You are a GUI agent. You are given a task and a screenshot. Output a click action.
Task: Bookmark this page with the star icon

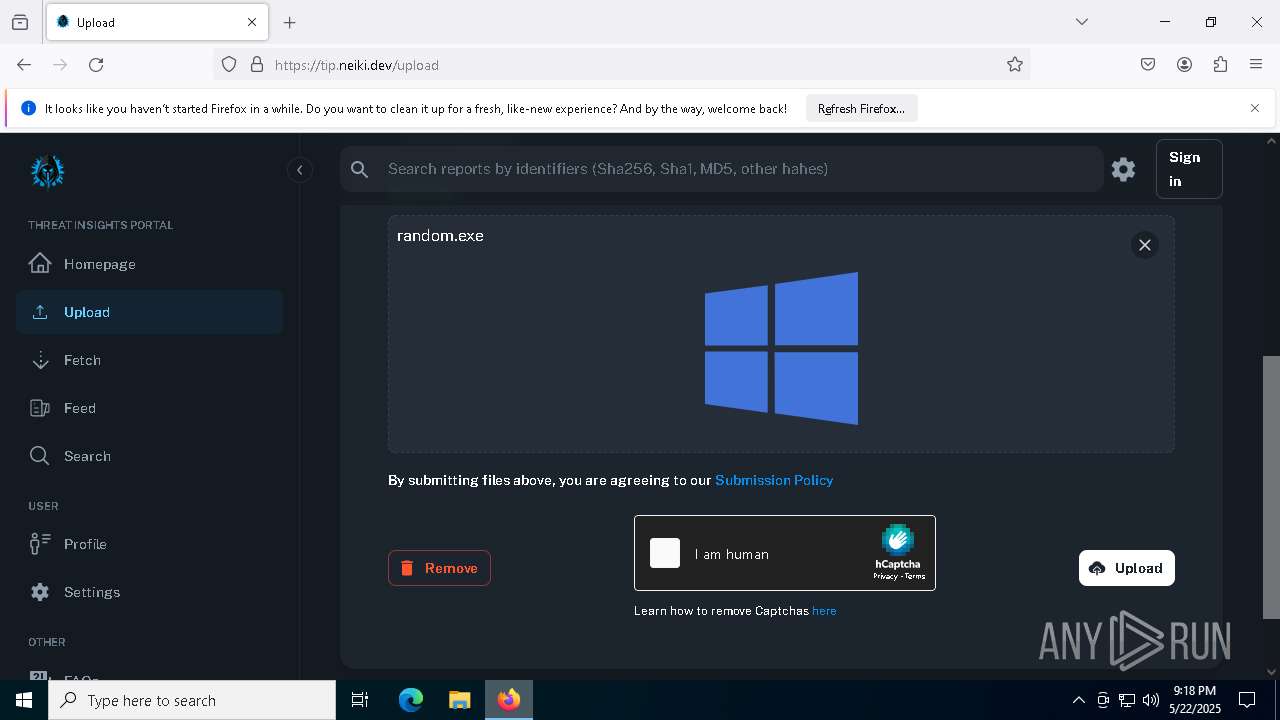1015,64
